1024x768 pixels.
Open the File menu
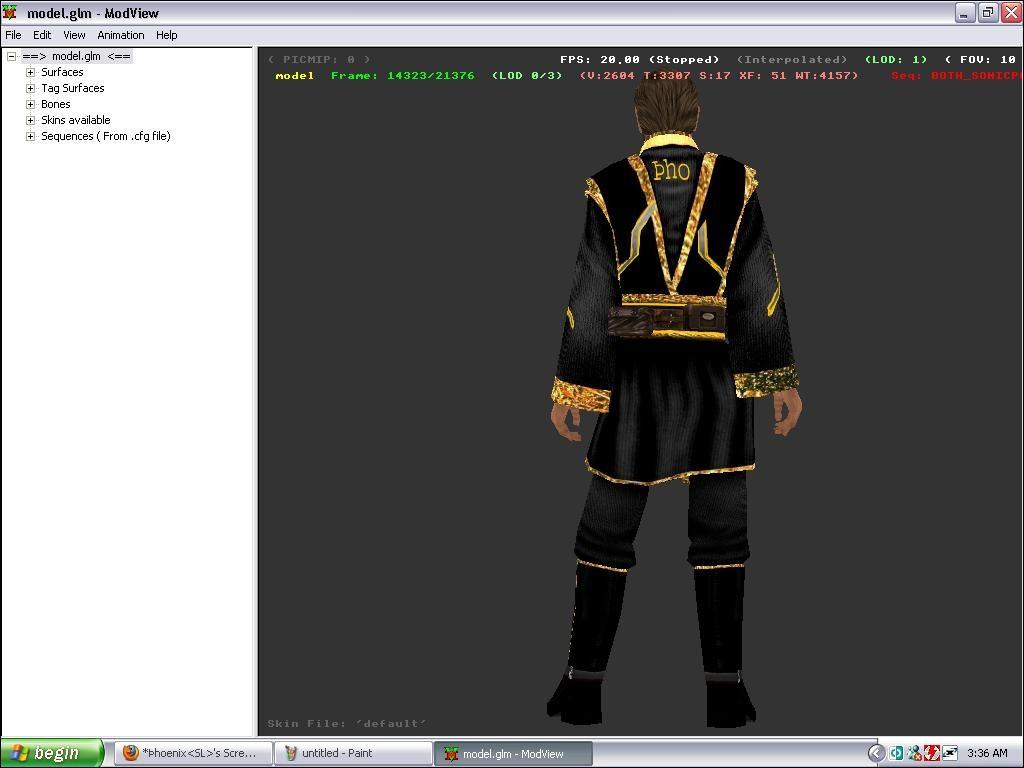[13, 35]
